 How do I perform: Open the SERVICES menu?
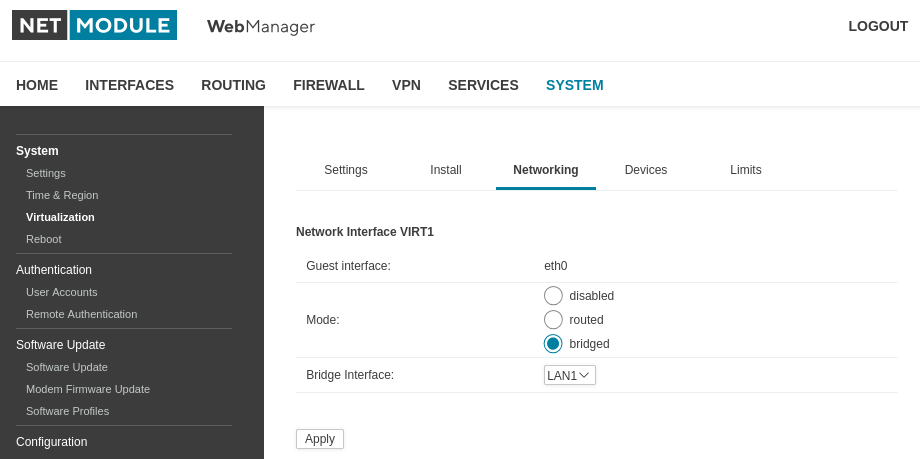coord(483,85)
